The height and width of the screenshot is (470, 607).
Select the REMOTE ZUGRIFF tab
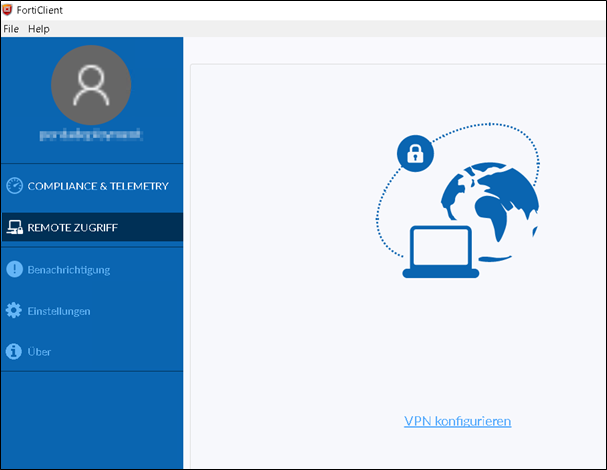92,227
